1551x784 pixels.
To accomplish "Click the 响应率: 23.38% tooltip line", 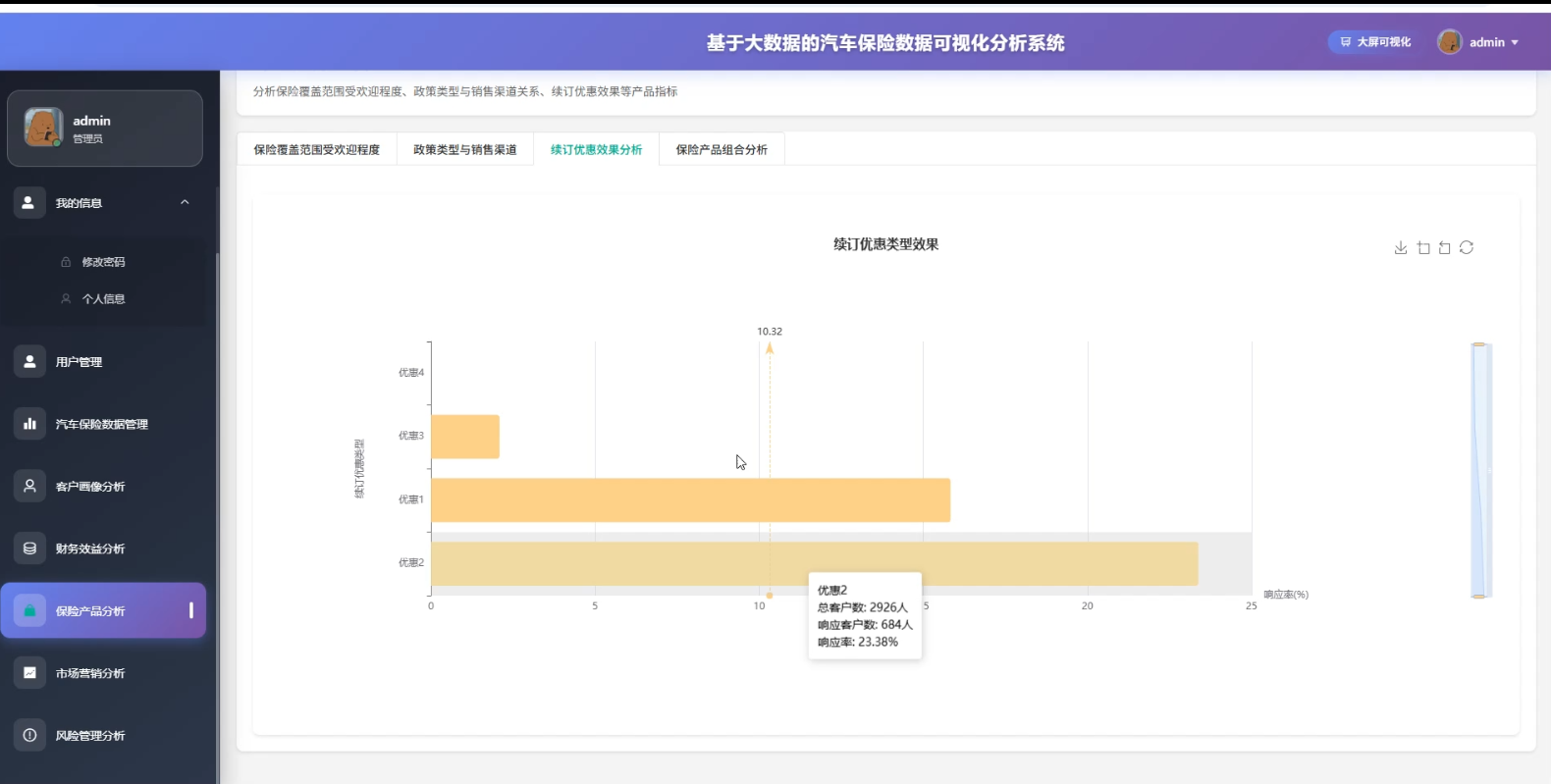I will [x=857, y=642].
